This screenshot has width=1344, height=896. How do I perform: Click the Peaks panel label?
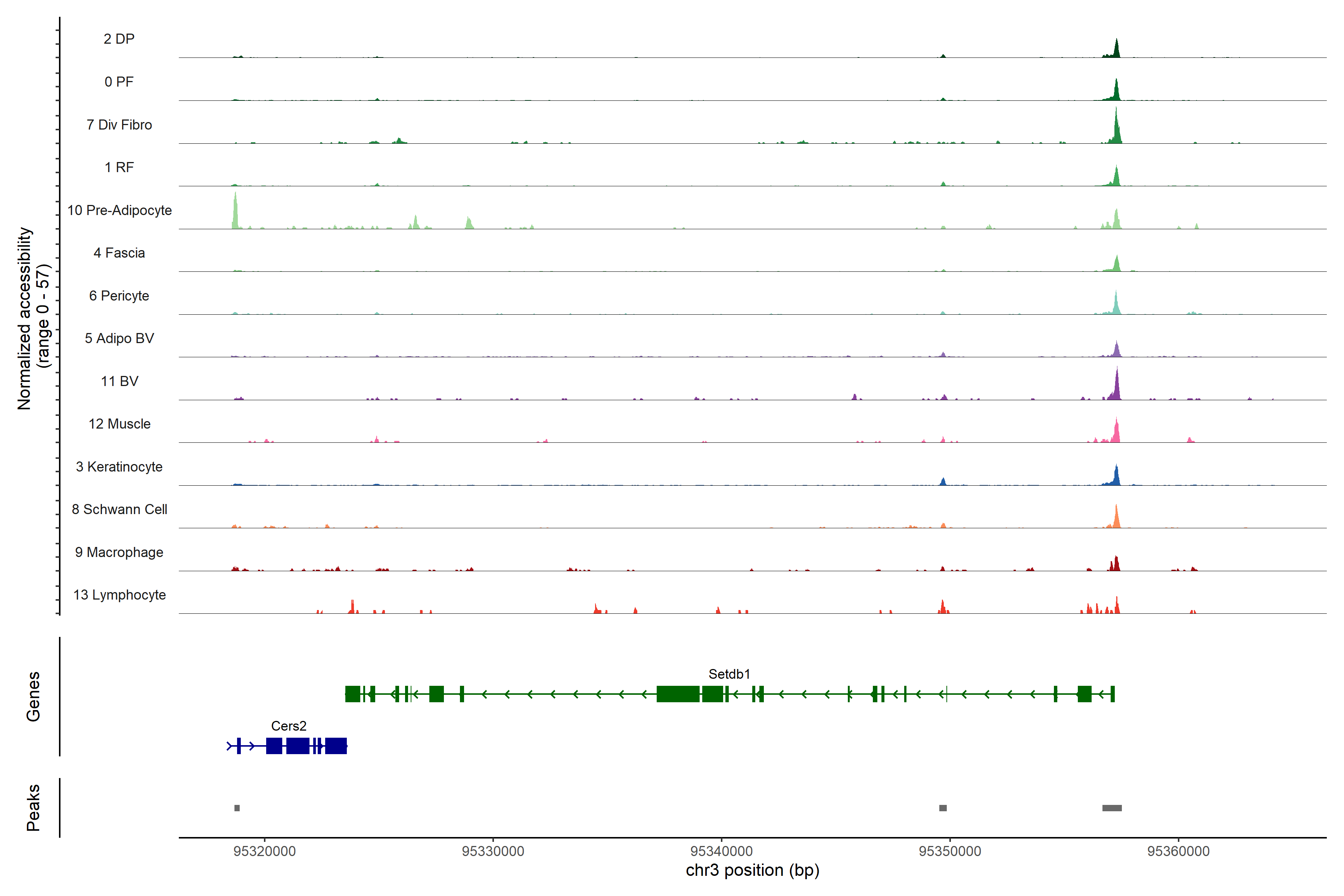click(x=33, y=808)
